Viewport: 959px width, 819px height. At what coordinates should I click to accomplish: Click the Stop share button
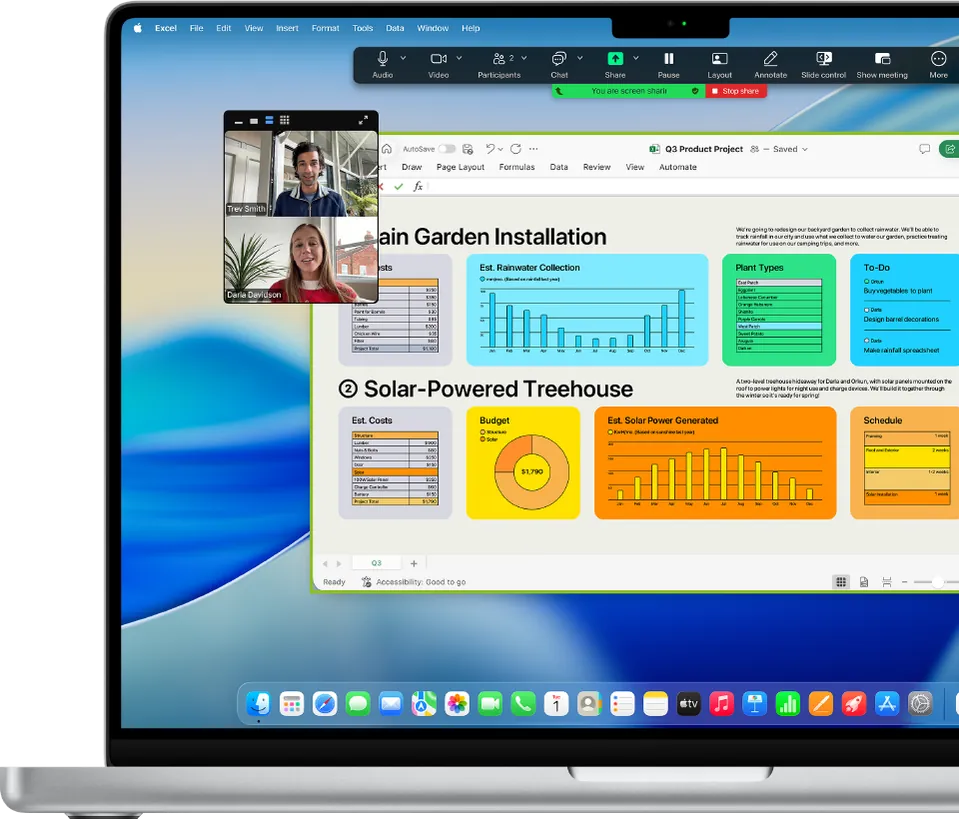point(736,91)
